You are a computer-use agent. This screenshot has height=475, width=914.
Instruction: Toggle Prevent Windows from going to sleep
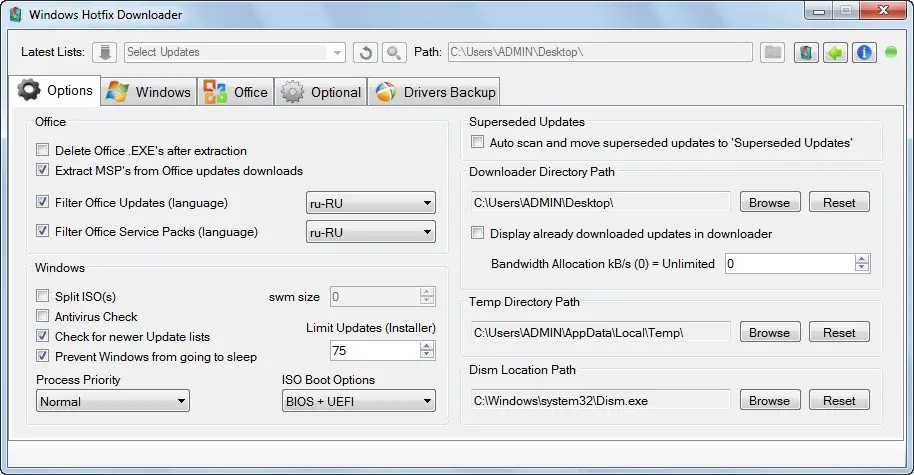(x=43, y=356)
